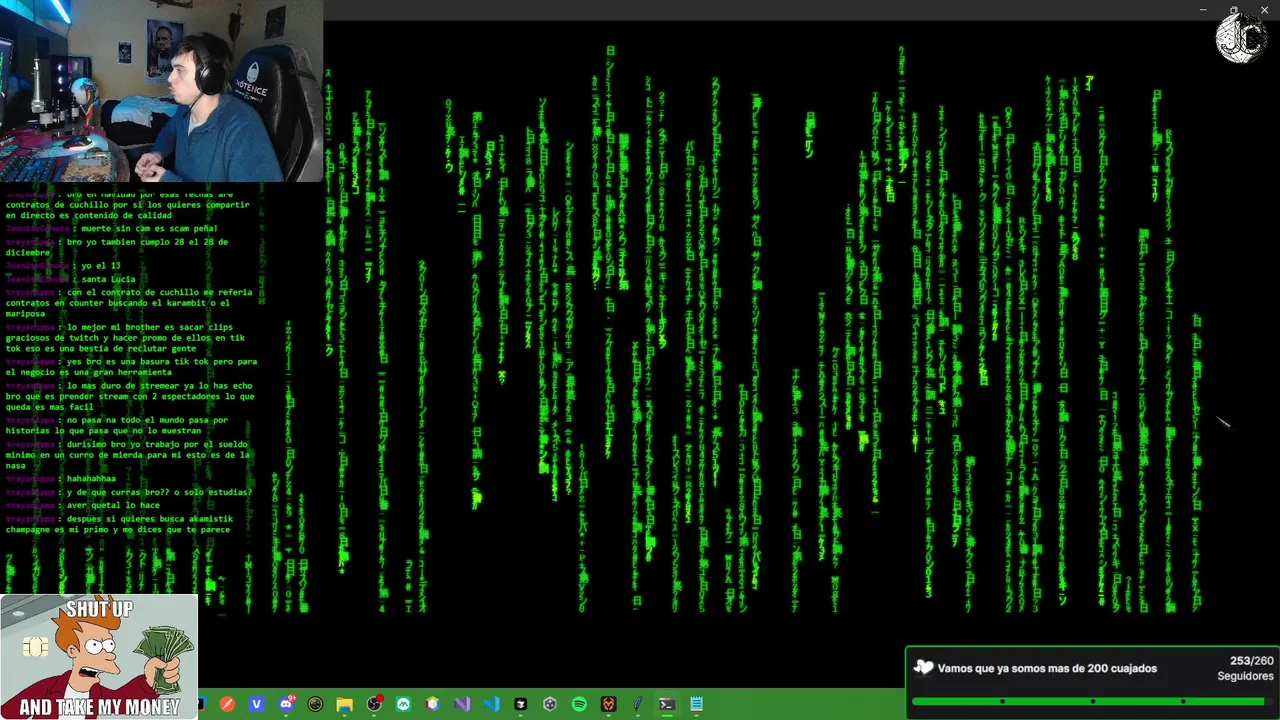Click chat message 'aver quetal lo hace'

coord(113,505)
